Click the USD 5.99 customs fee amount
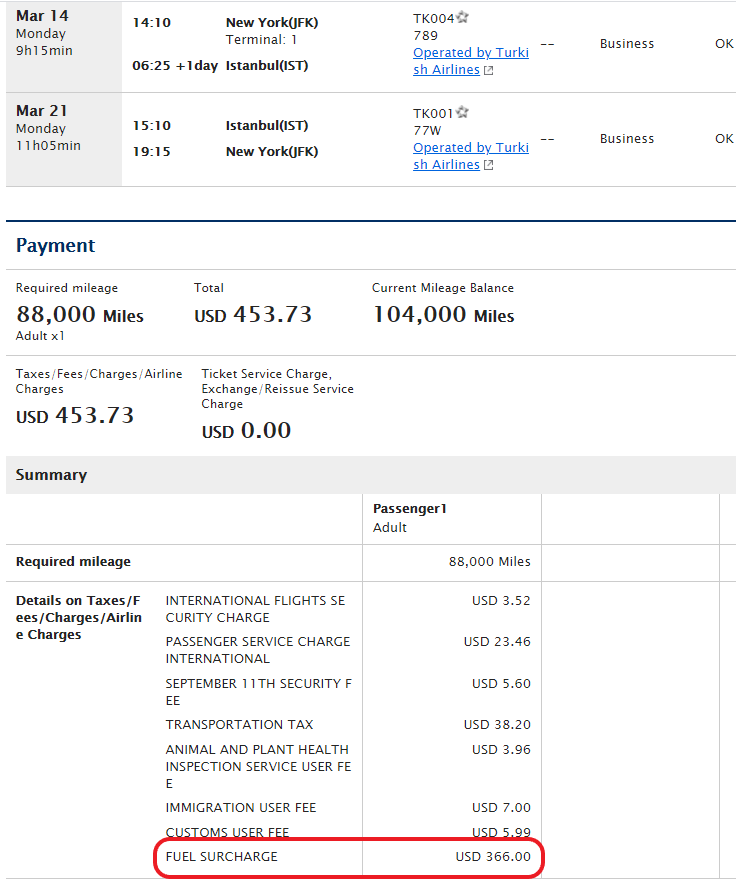736x883 pixels. 501,832
